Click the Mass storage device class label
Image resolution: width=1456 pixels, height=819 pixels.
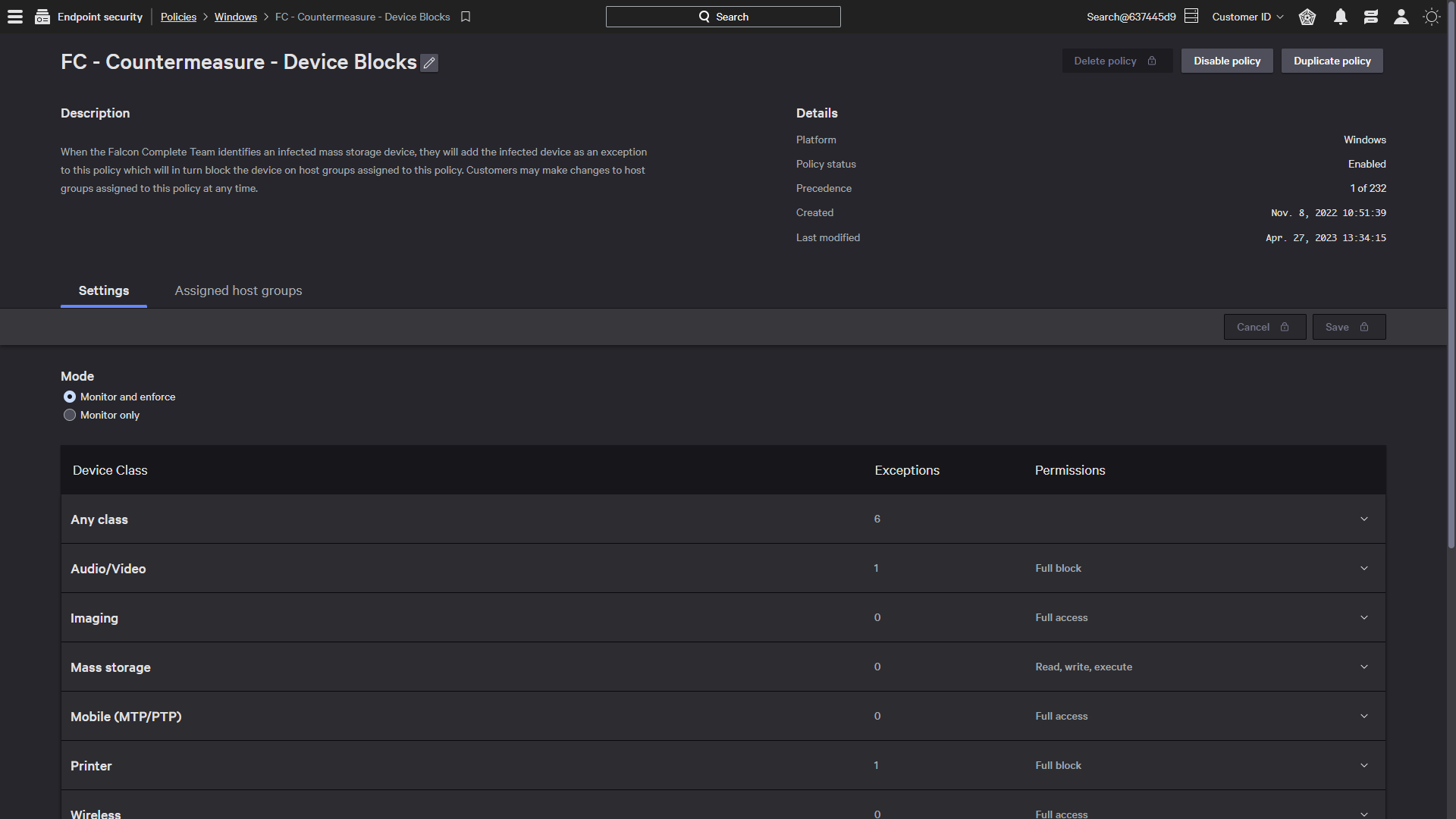click(x=111, y=667)
